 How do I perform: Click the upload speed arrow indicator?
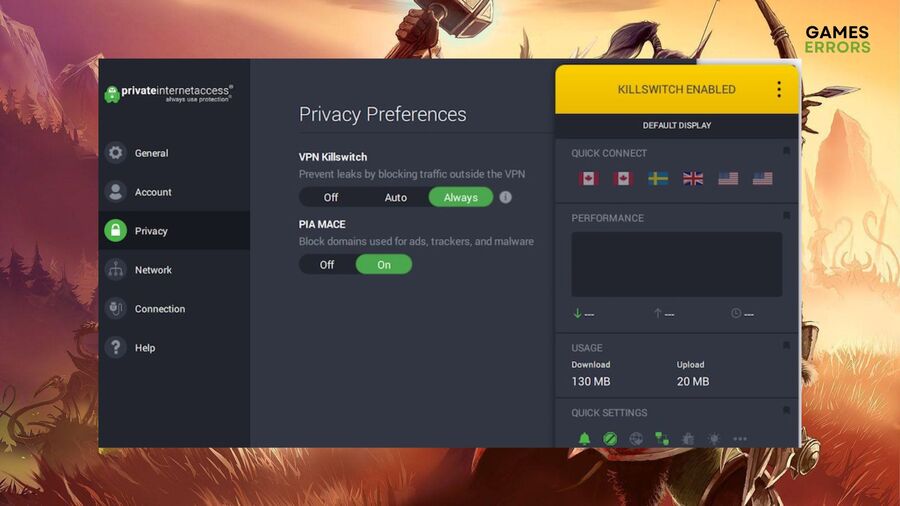pos(658,313)
